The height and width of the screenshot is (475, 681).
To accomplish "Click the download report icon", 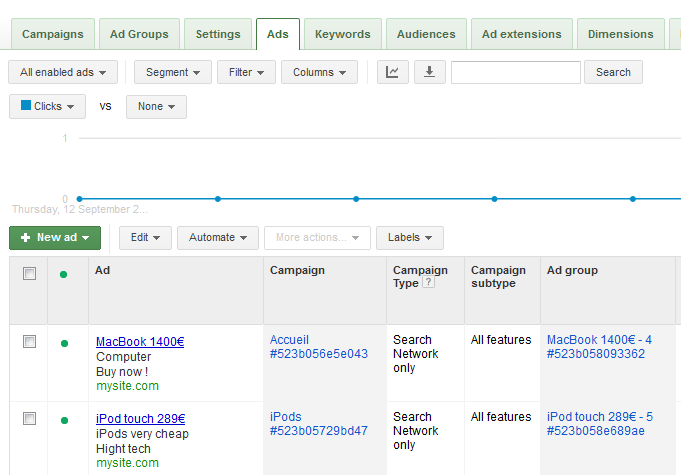I will (x=429, y=72).
